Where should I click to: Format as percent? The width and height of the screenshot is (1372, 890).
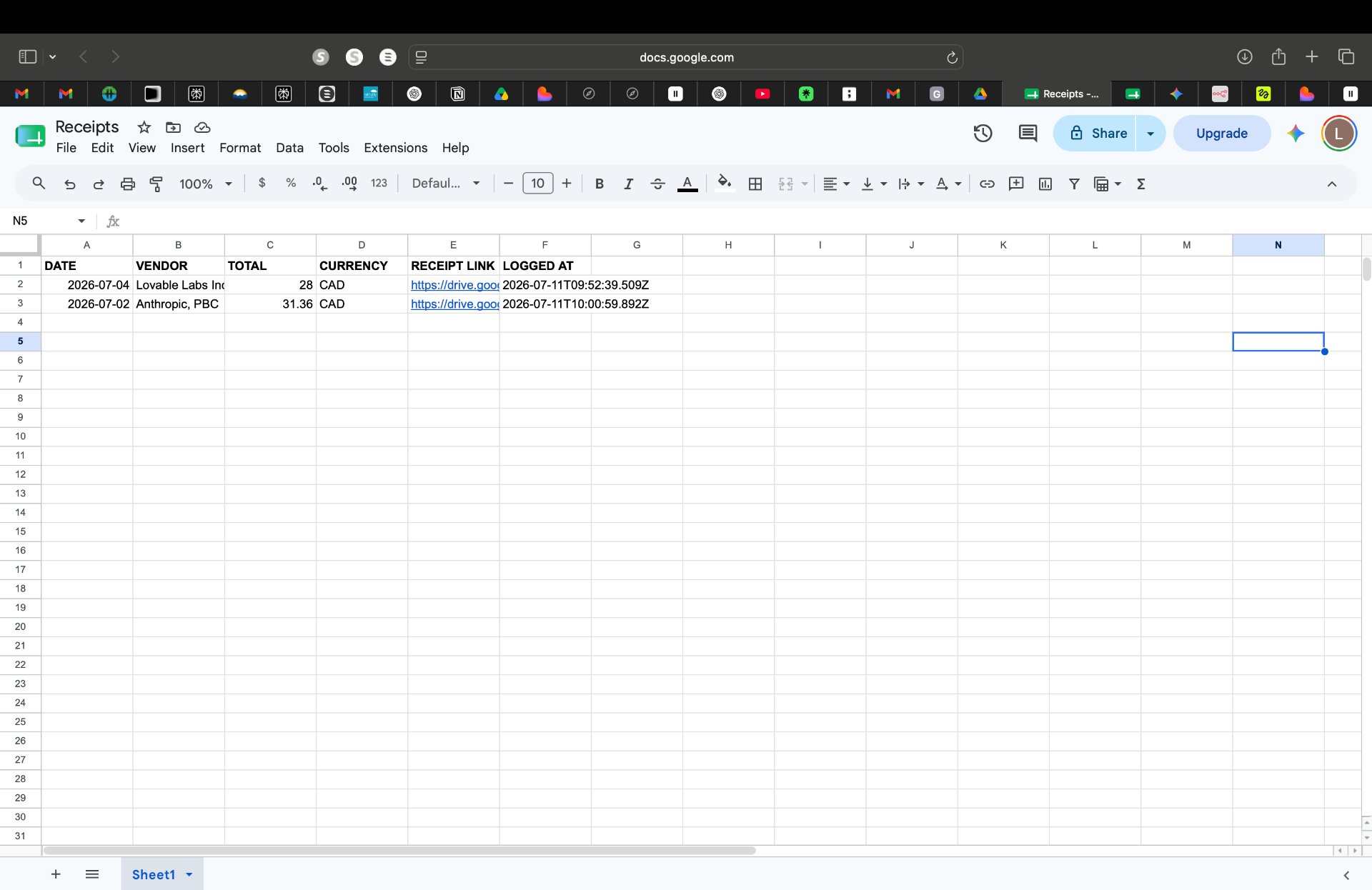[291, 183]
